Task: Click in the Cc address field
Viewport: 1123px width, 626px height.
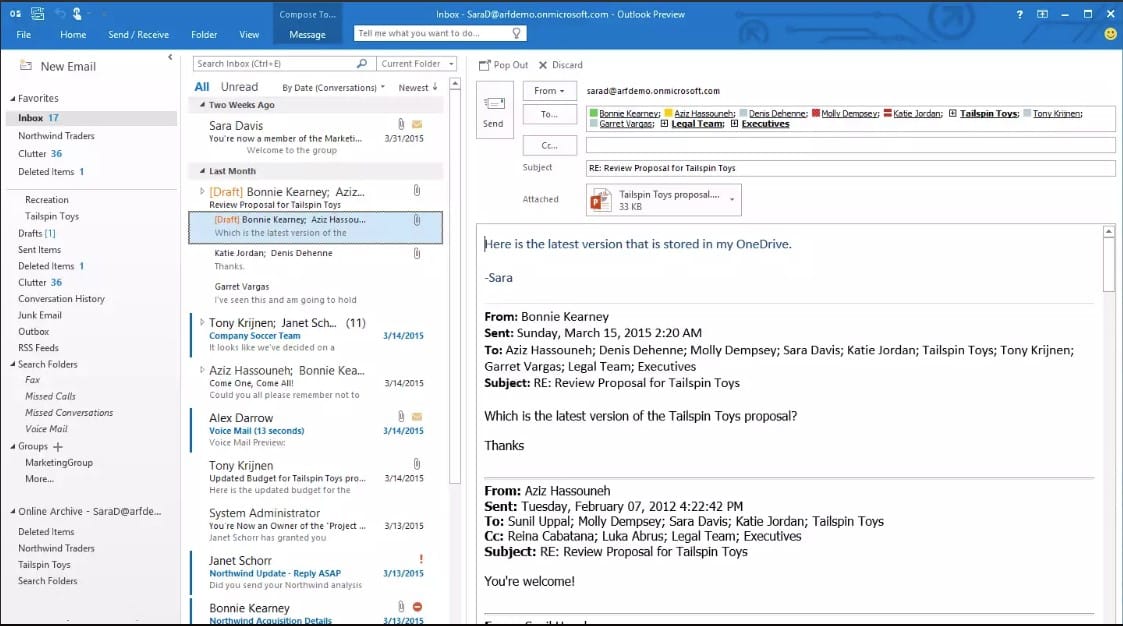Action: coord(850,145)
